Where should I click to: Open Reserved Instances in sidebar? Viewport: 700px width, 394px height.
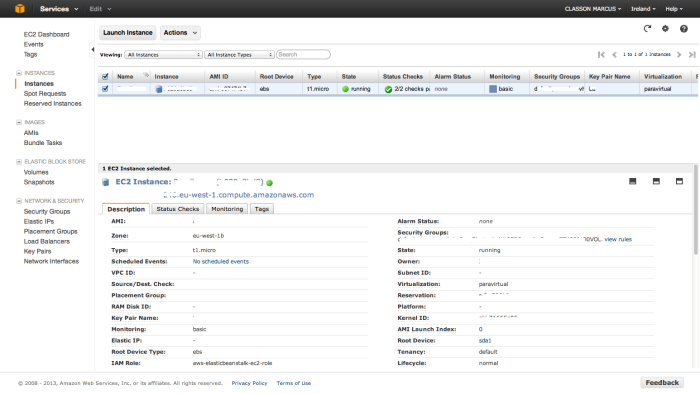pos(53,104)
